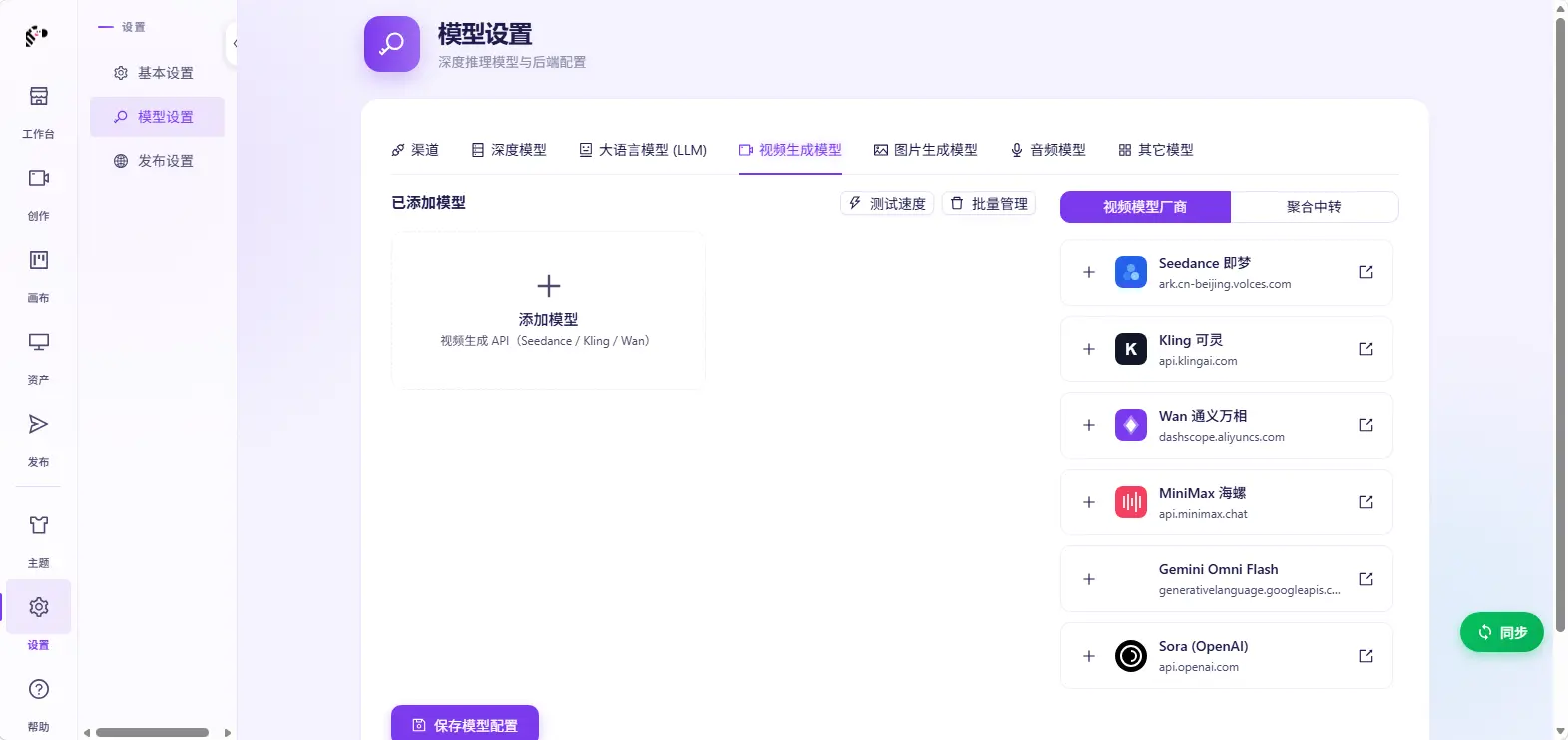Switch to 渠道 tab

pos(415,150)
